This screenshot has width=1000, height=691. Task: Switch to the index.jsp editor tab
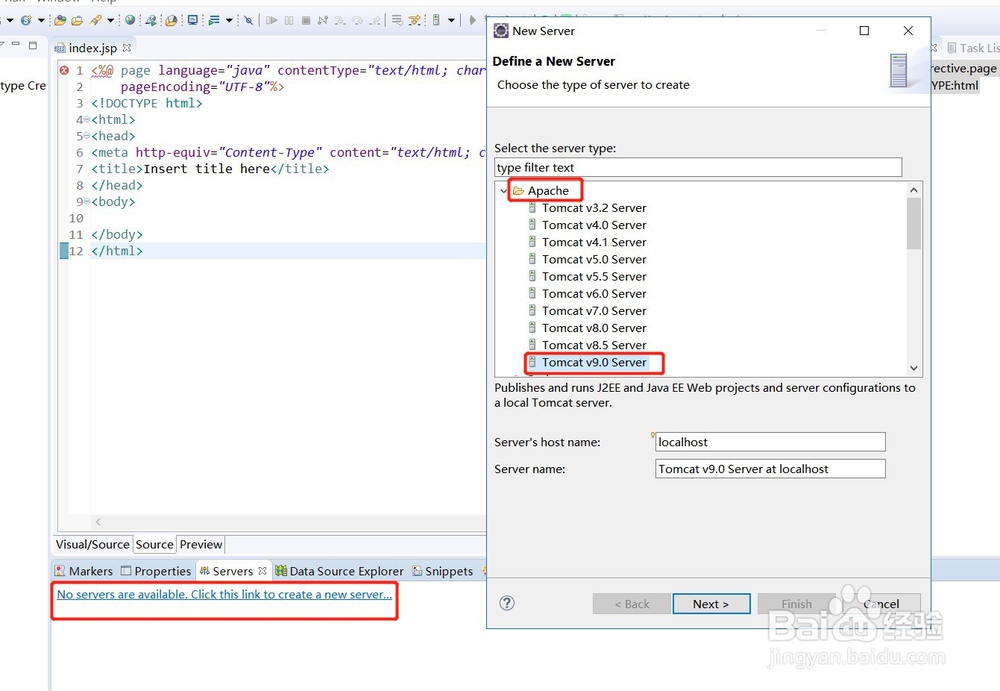(92, 48)
